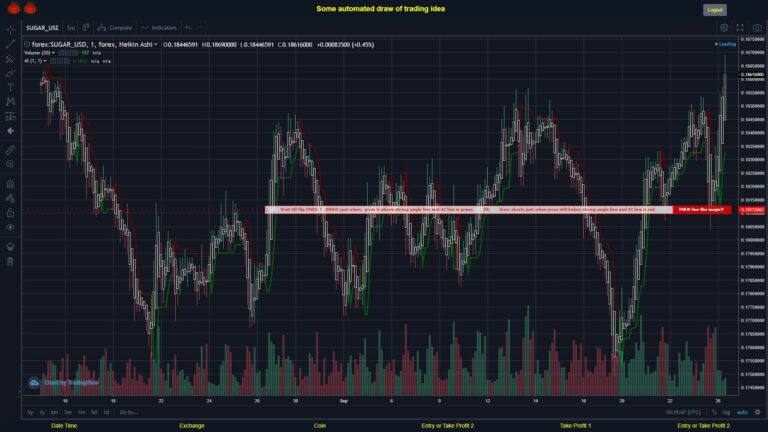
Task: Open the 1m interval dropdown
Action: pyautogui.click(x=71, y=28)
